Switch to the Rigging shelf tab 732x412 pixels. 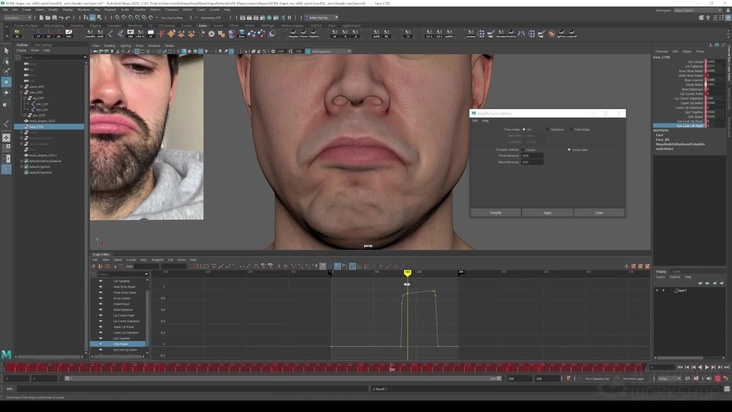(x=95, y=26)
